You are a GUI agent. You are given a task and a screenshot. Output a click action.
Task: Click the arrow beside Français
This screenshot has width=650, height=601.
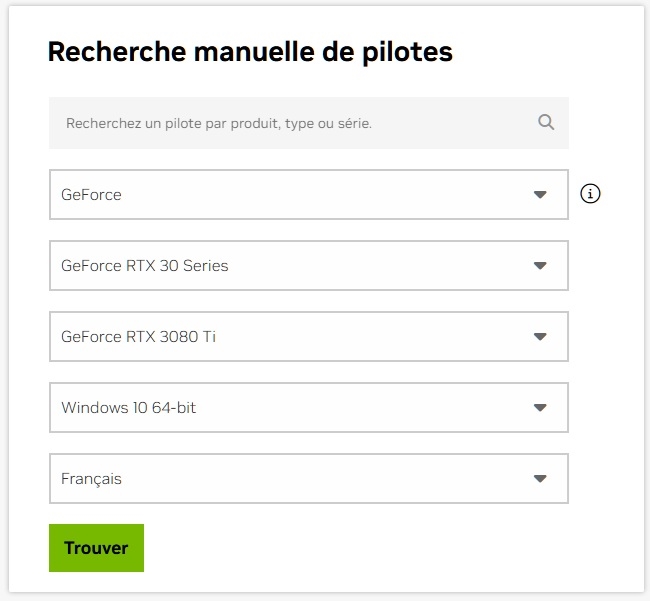540,479
